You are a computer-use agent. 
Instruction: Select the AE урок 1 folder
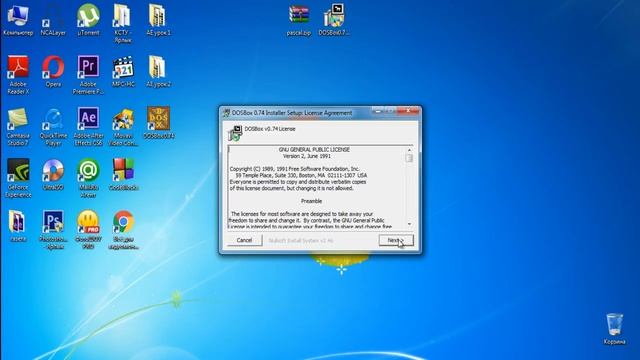158,20
